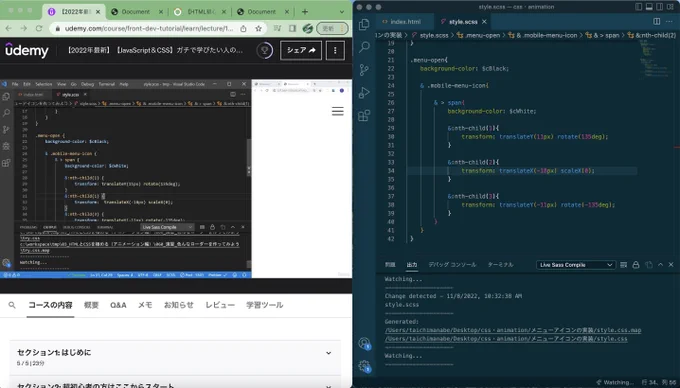Toggle Live Sass Watching in status bar
Screen dimensions: 680x388
(615, 383)
